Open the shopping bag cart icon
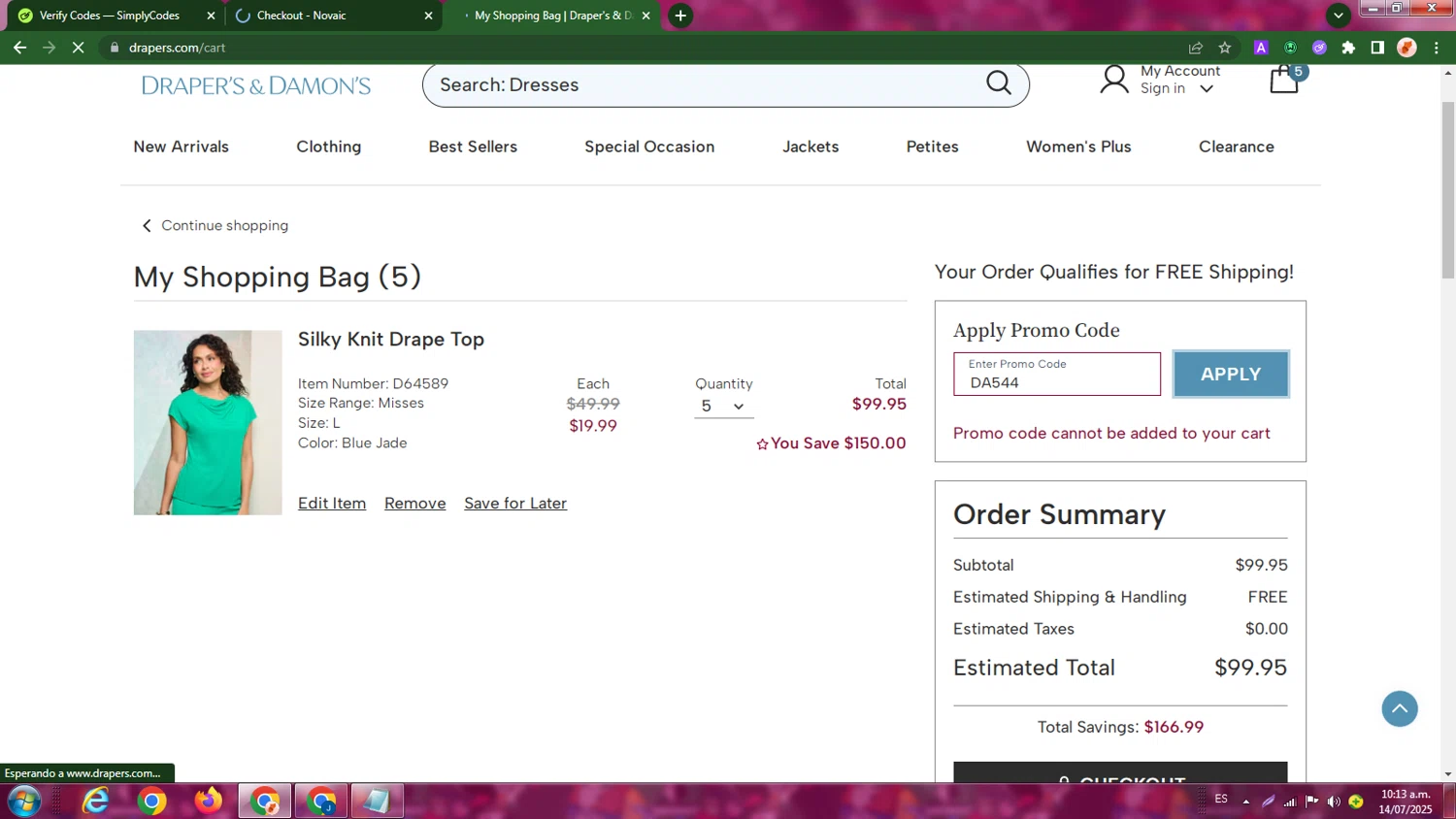 point(1284,80)
